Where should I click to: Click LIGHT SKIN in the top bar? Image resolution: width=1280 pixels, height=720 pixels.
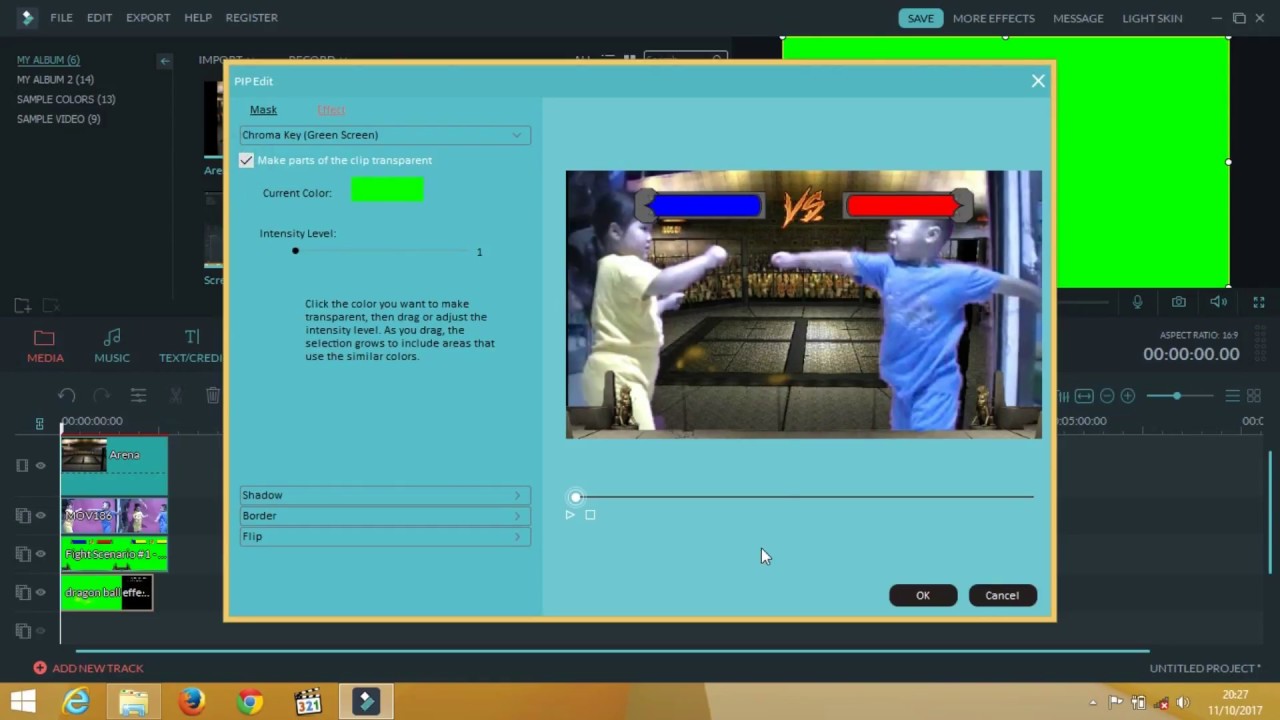1152,18
